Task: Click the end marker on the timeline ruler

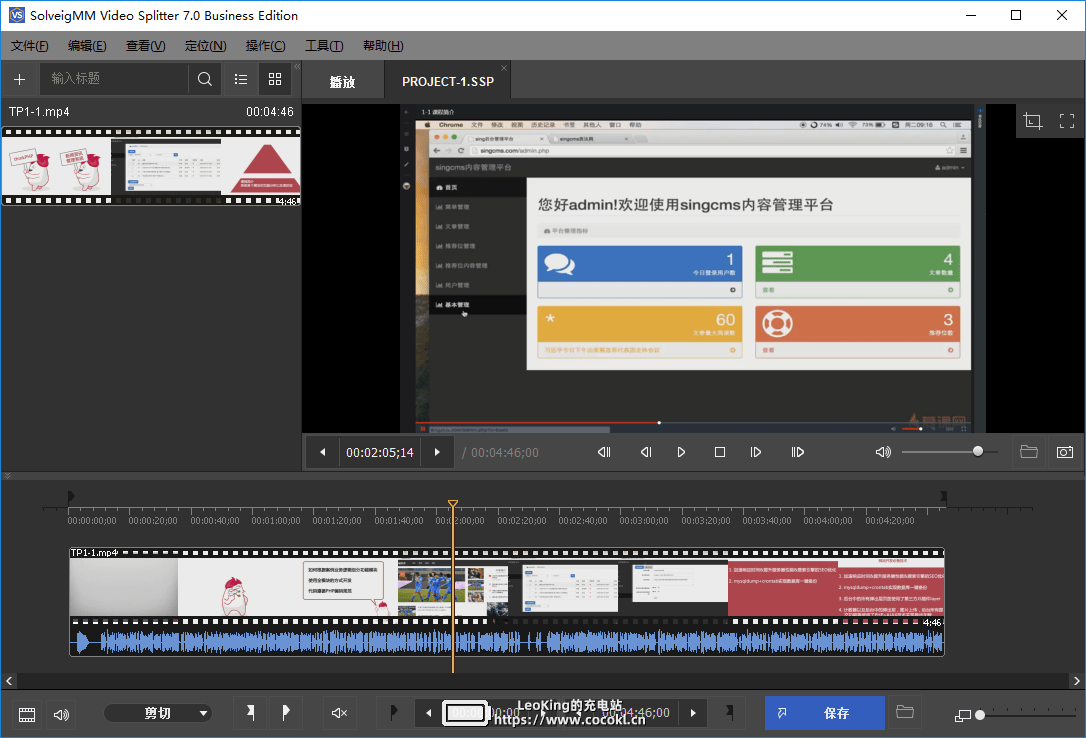Action: tap(943, 496)
